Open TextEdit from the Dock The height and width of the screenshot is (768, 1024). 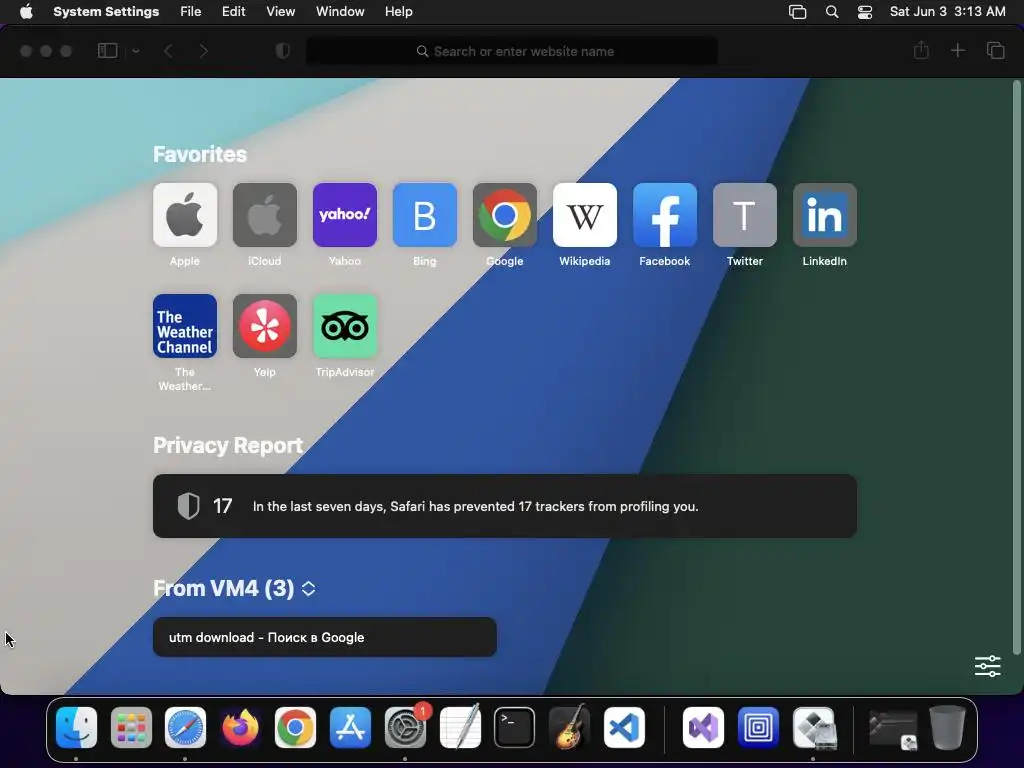[460, 727]
